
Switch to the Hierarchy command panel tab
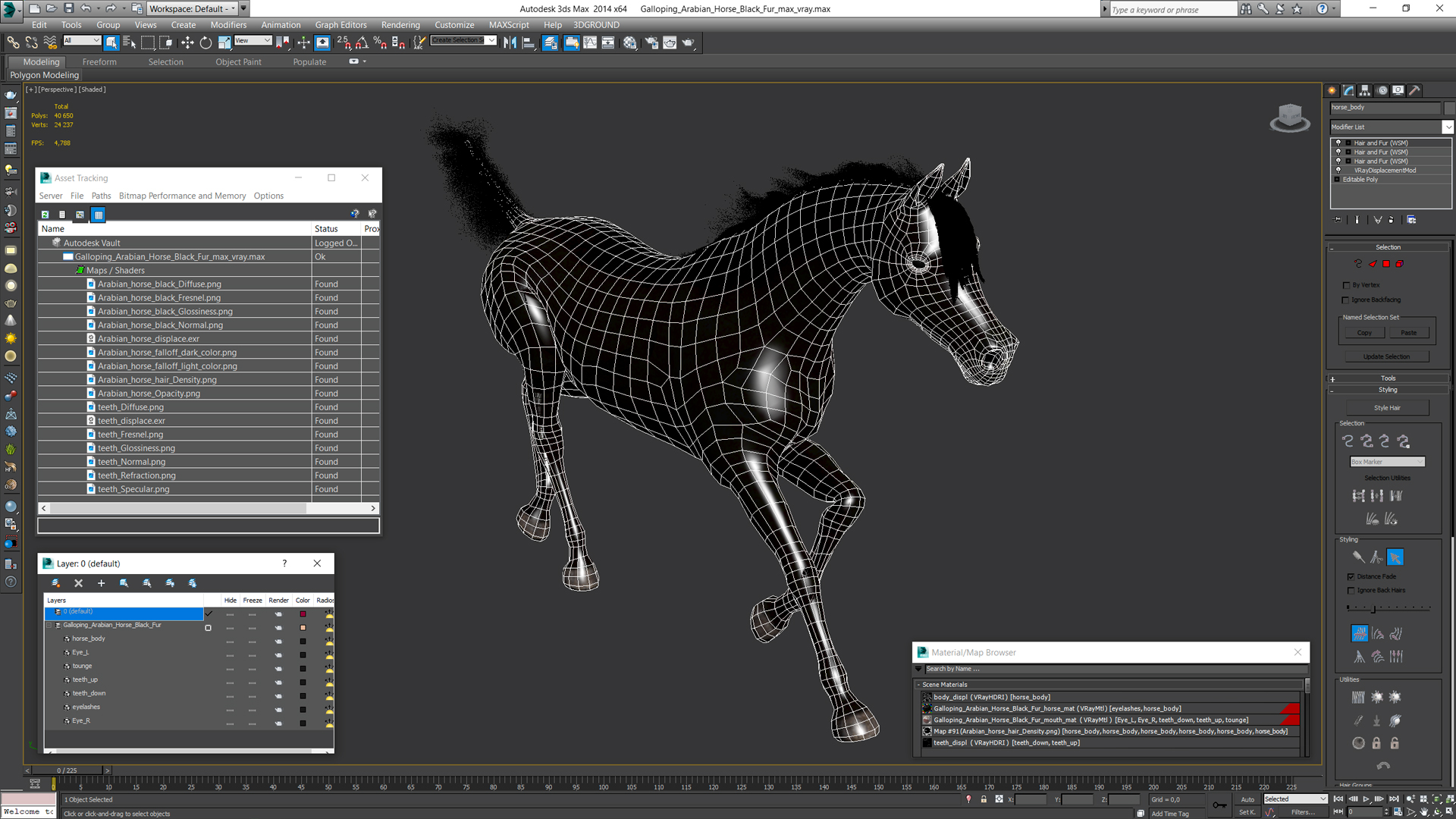click(1365, 90)
